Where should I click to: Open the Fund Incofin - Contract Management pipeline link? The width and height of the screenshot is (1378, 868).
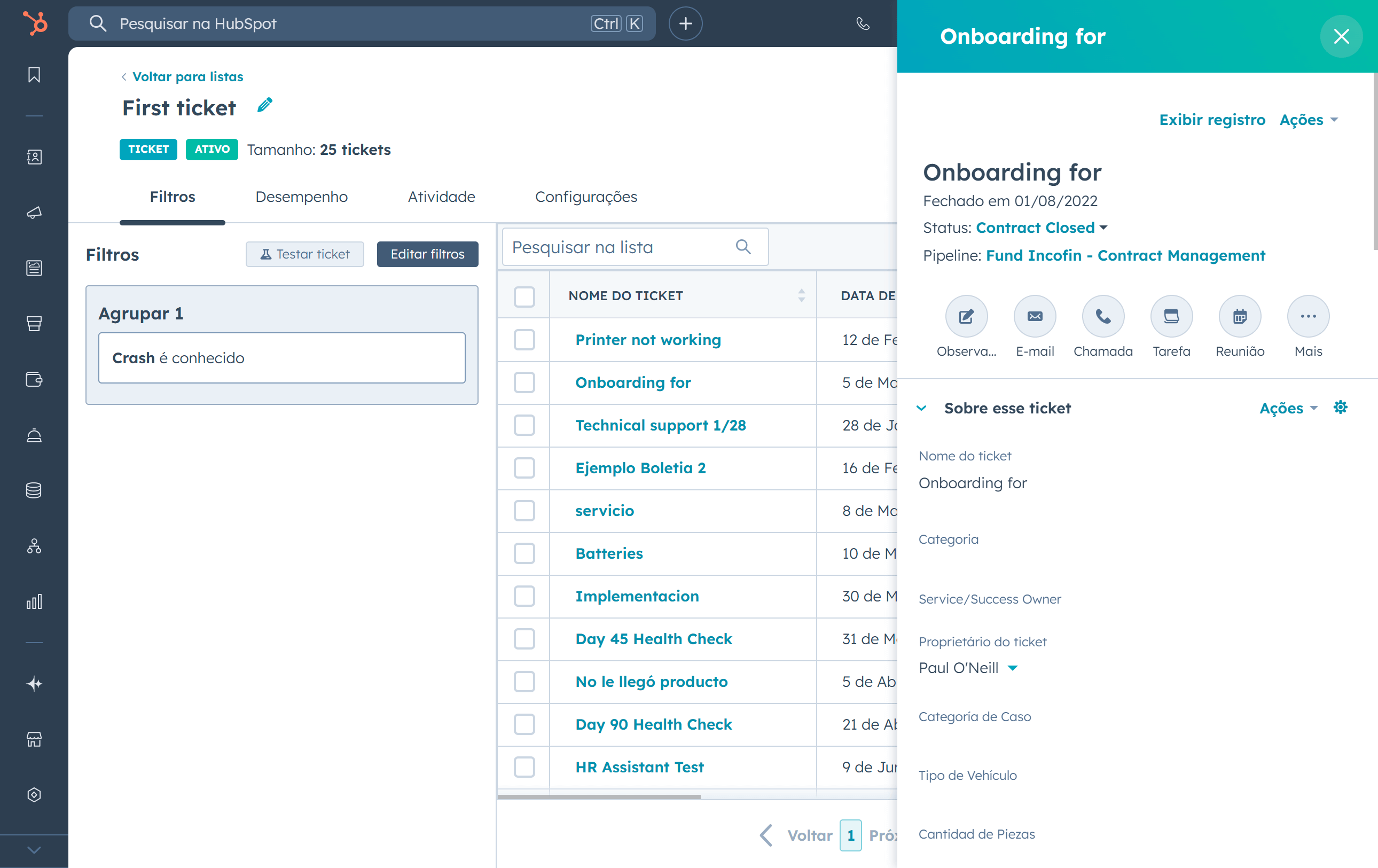(1126, 255)
